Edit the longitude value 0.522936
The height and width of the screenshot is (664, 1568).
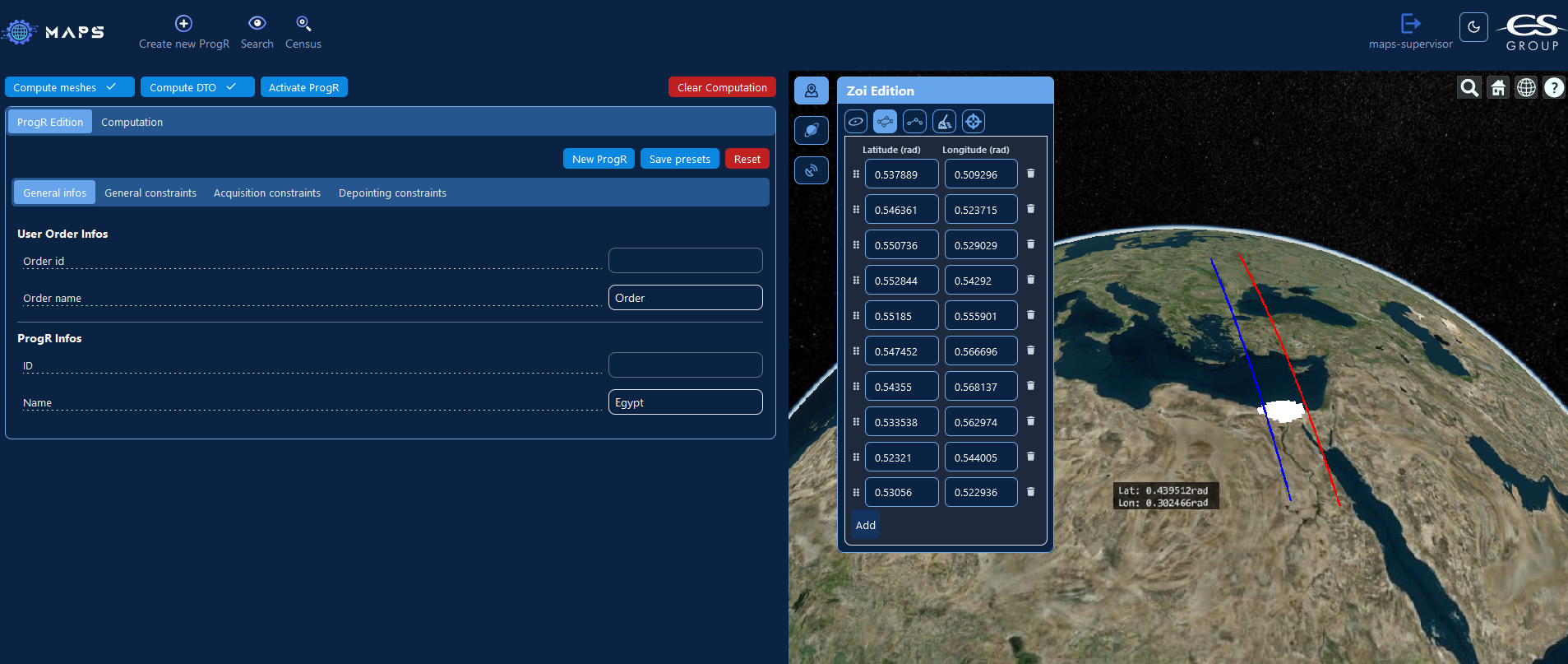point(981,493)
